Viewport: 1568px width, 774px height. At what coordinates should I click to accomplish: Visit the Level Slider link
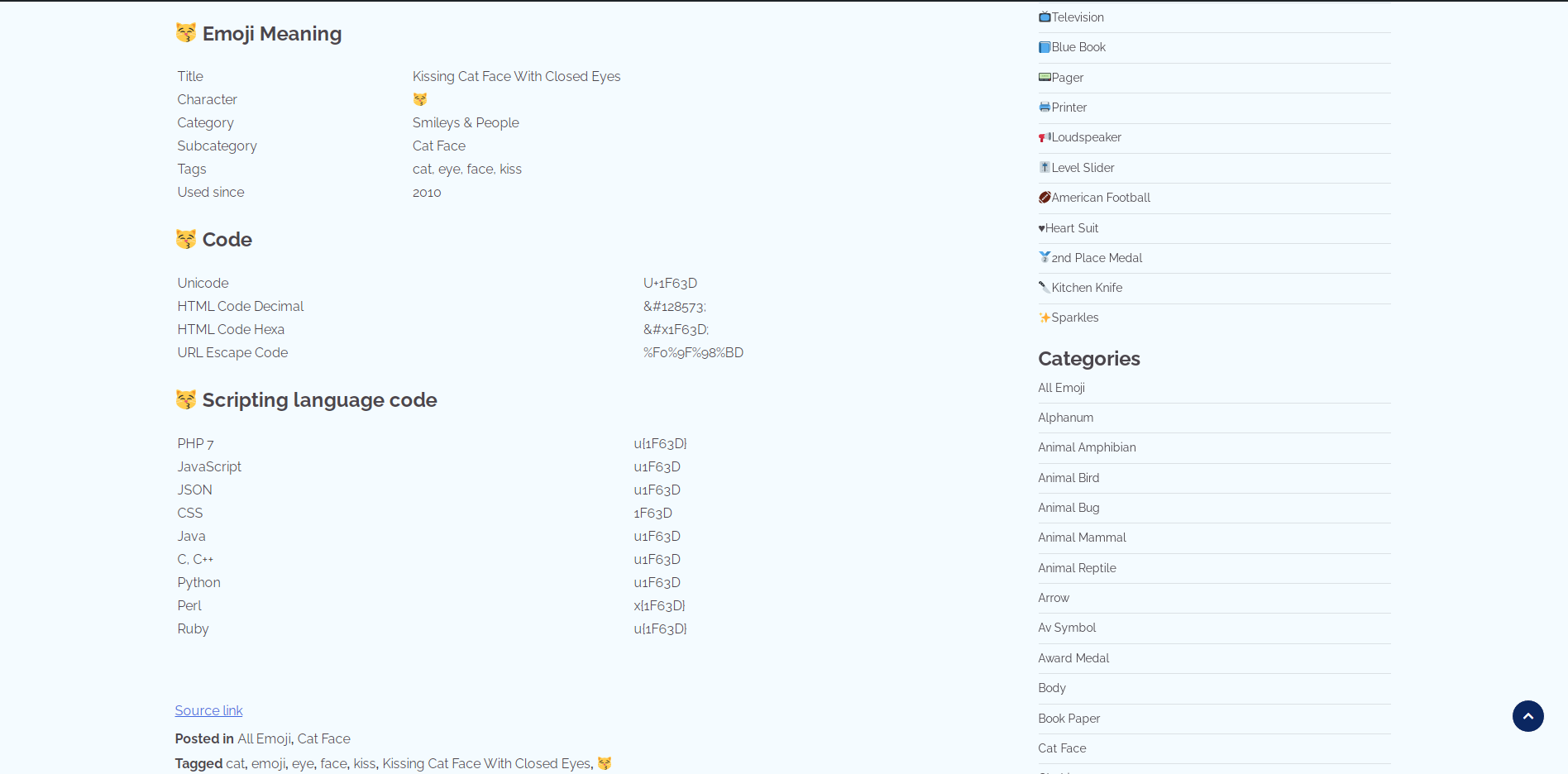pos(1083,168)
